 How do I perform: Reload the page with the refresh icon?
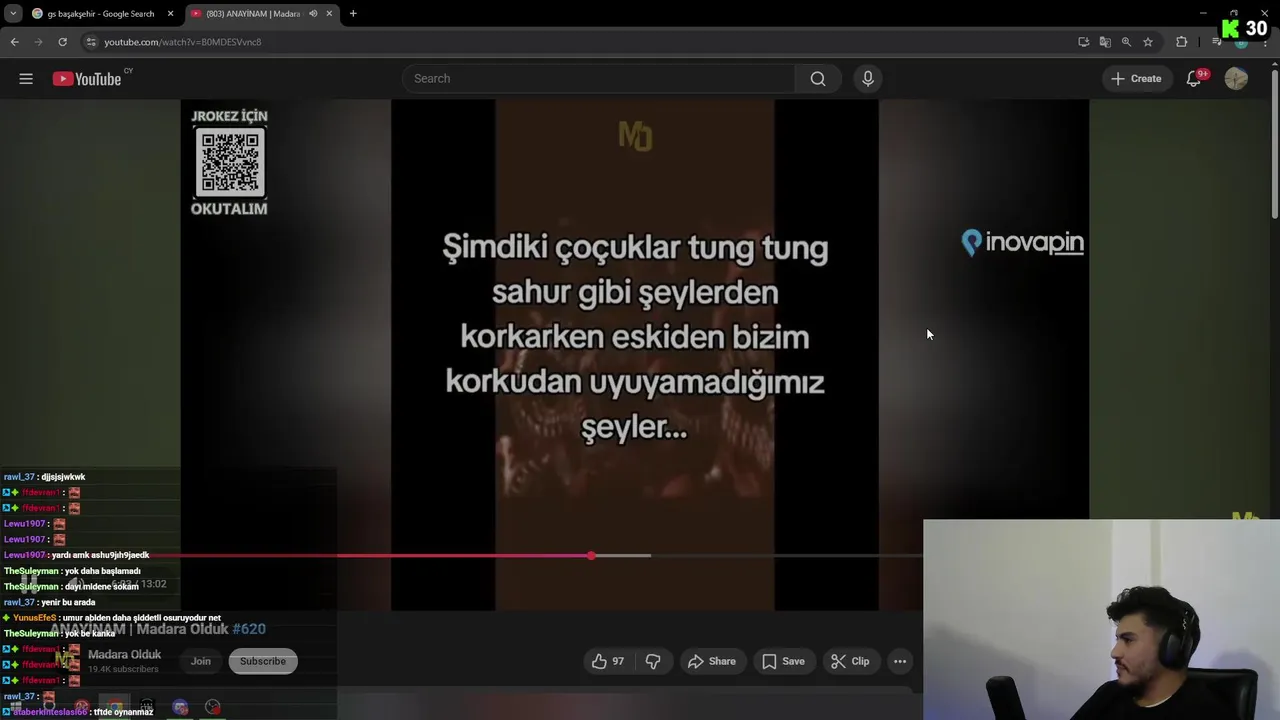[62, 42]
